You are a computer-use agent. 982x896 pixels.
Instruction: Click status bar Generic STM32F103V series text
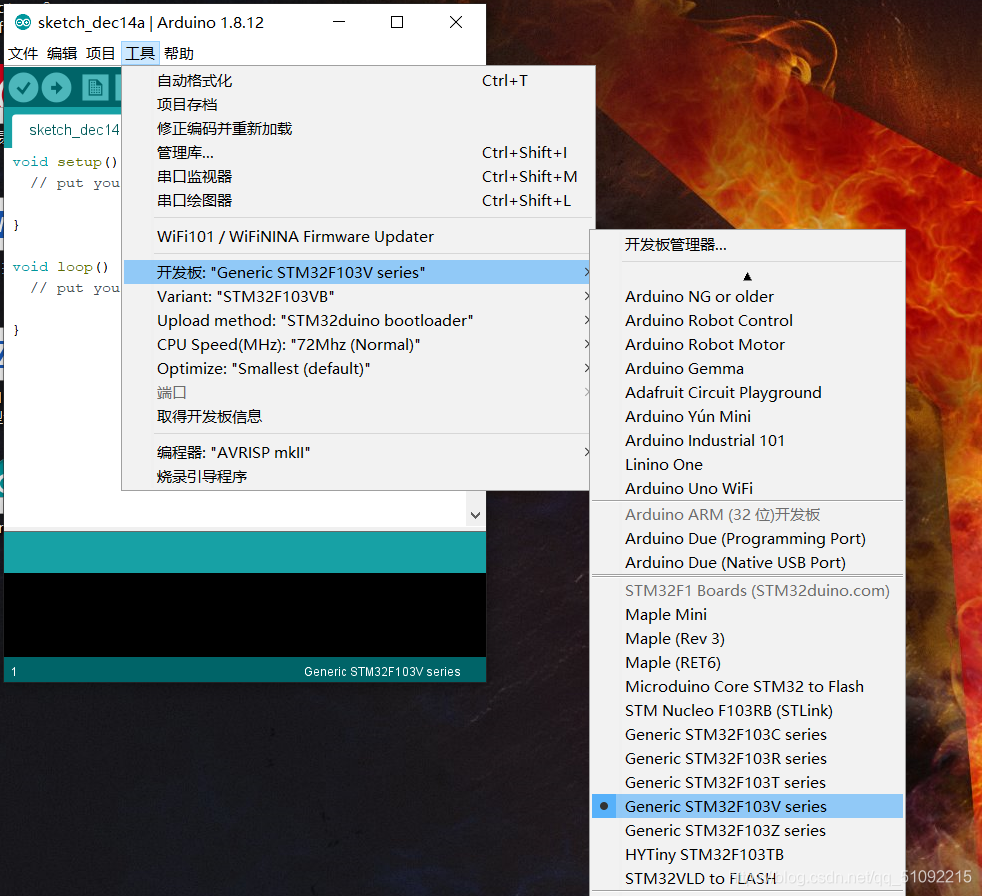click(x=382, y=672)
